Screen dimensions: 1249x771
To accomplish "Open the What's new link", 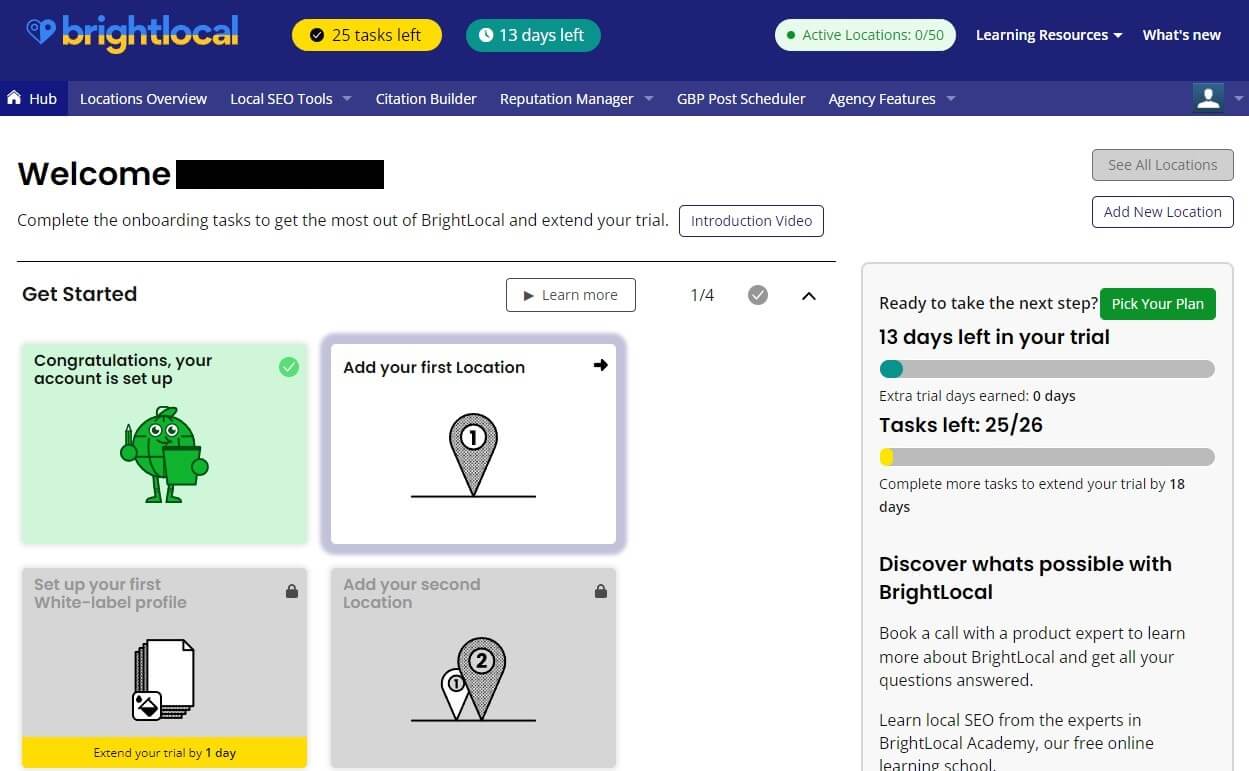I will click(x=1181, y=35).
